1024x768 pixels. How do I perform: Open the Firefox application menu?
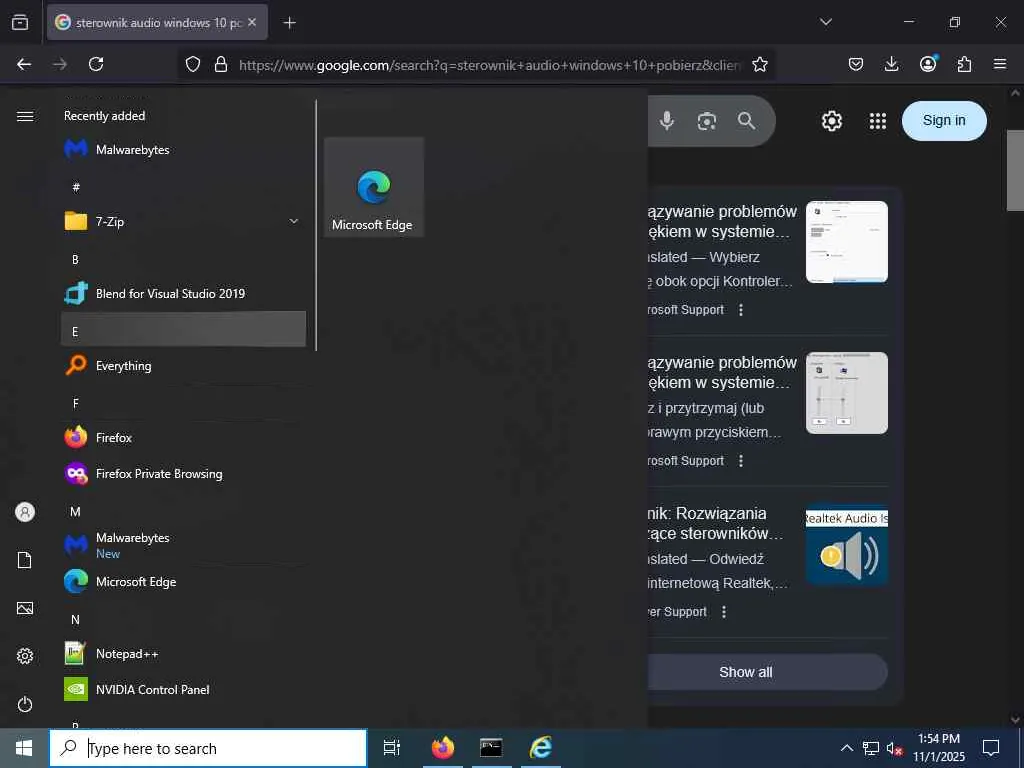tap(1000, 64)
